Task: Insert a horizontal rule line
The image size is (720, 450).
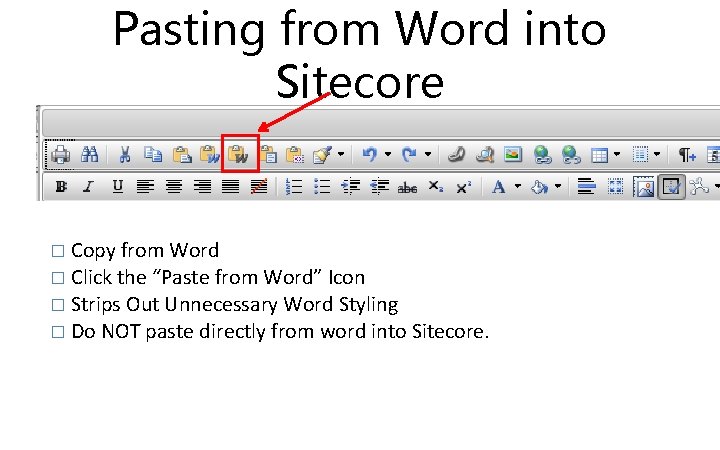Action: coord(586,187)
